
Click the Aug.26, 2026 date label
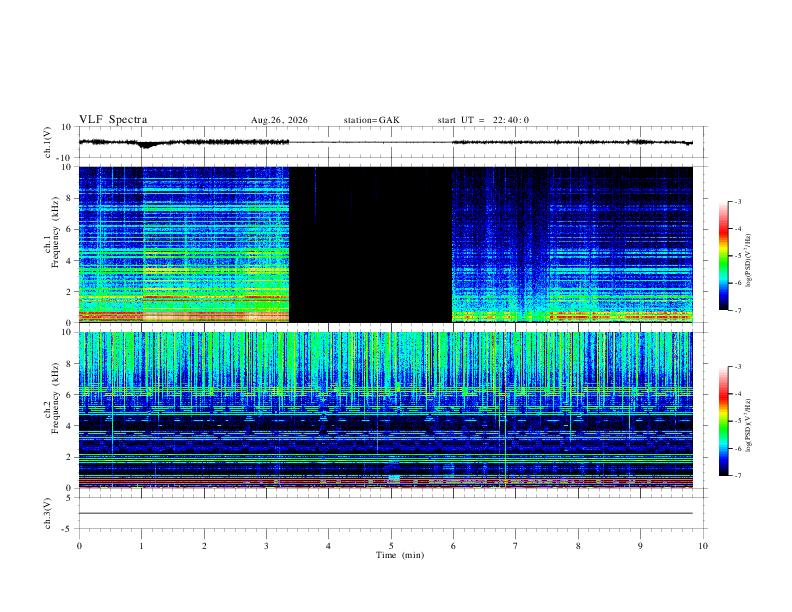pyautogui.click(x=279, y=120)
